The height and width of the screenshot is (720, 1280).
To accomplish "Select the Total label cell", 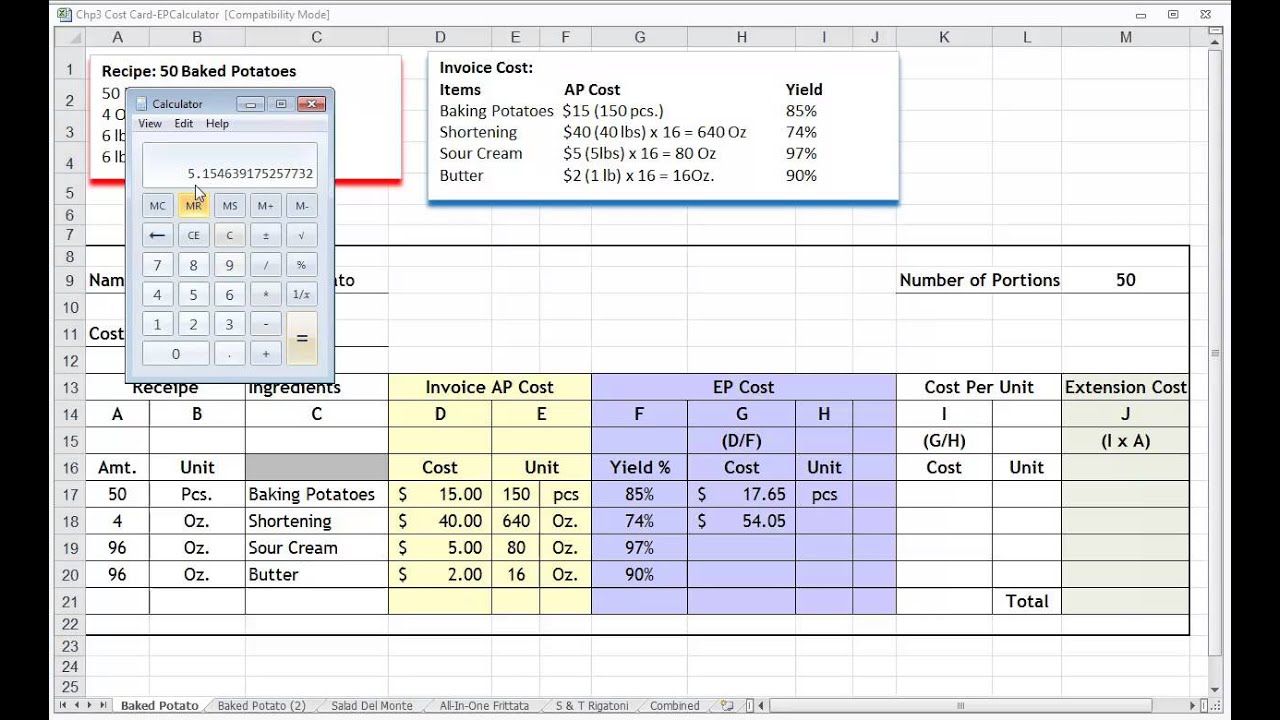I will [x=1027, y=601].
